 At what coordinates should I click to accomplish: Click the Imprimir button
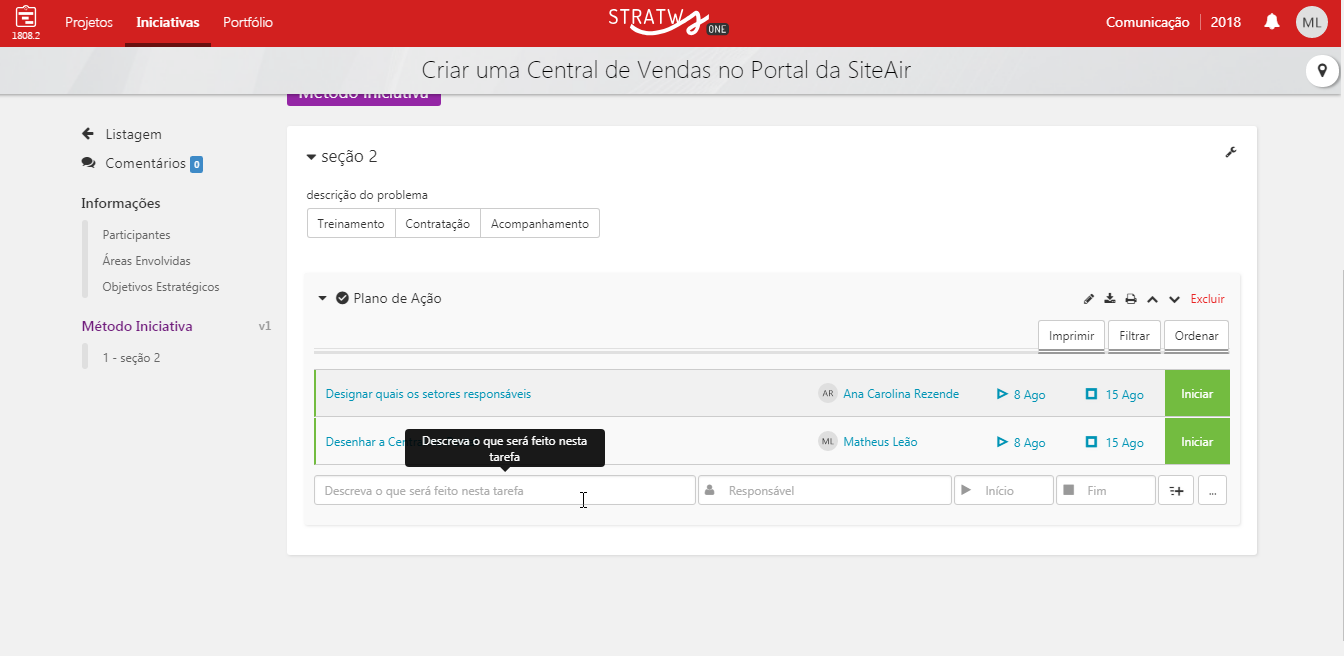coord(1071,336)
